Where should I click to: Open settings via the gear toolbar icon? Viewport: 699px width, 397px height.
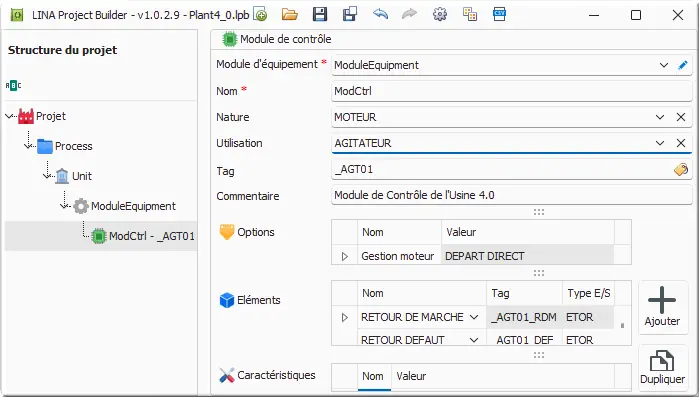coord(440,14)
